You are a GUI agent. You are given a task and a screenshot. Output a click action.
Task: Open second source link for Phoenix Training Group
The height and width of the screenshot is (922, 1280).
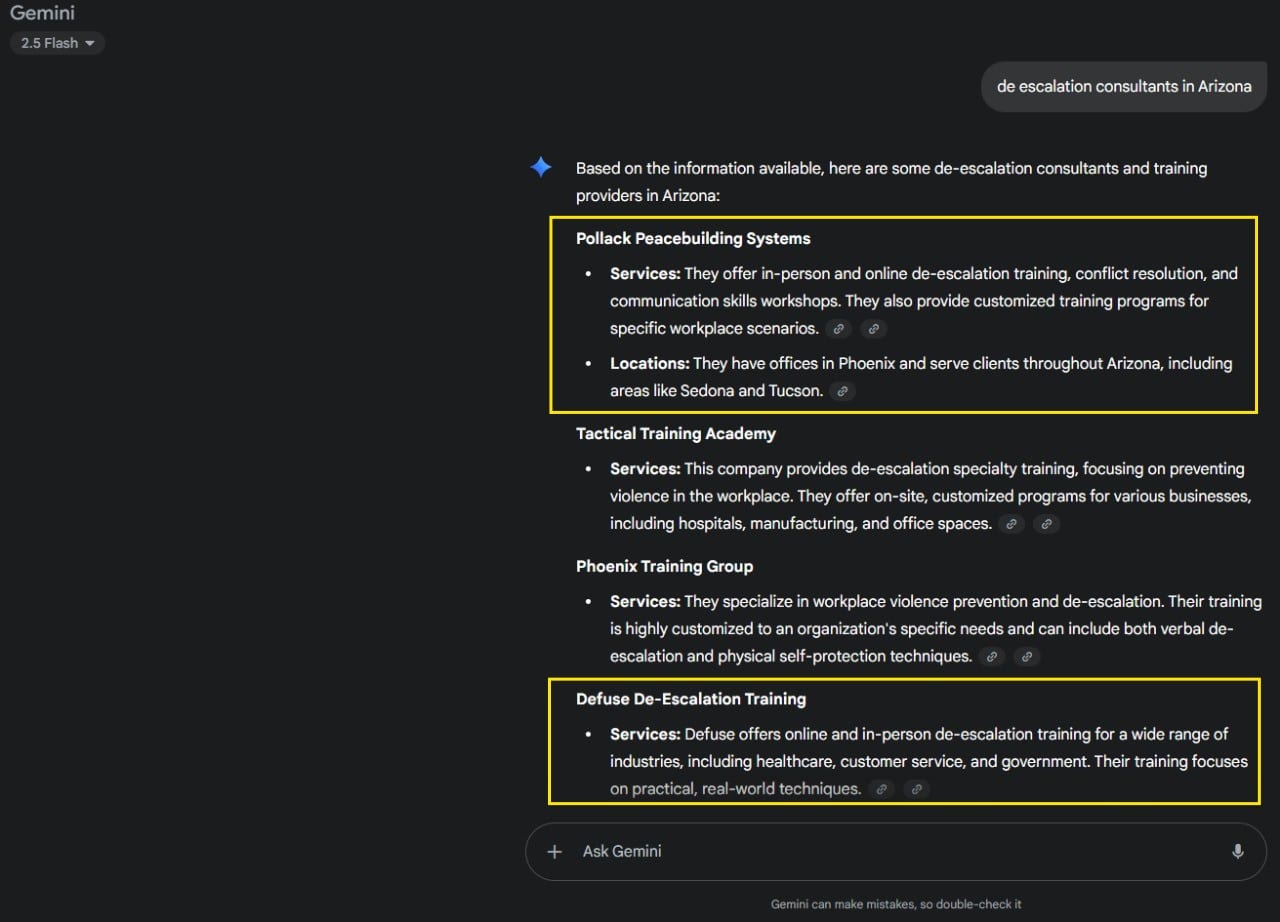pyautogui.click(x=1026, y=657)
